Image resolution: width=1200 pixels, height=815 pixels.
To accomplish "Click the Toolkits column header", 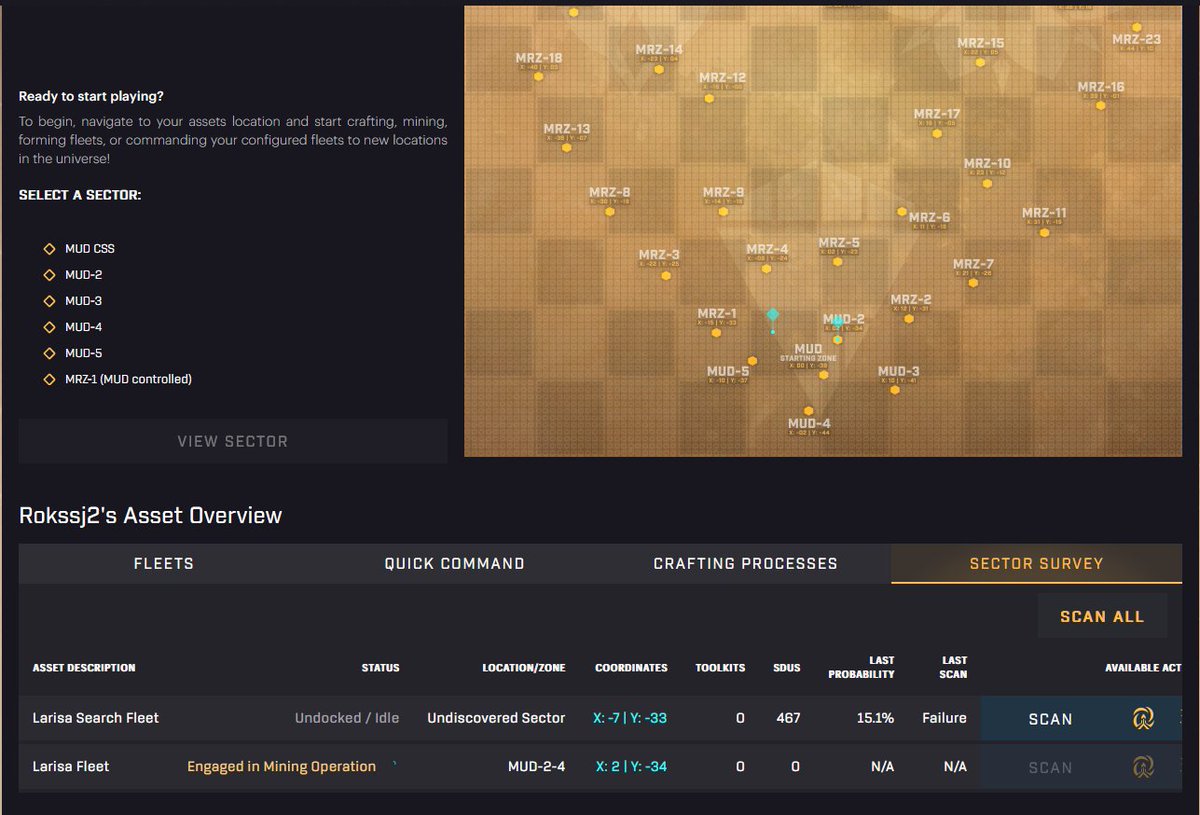I will [720, 667].
